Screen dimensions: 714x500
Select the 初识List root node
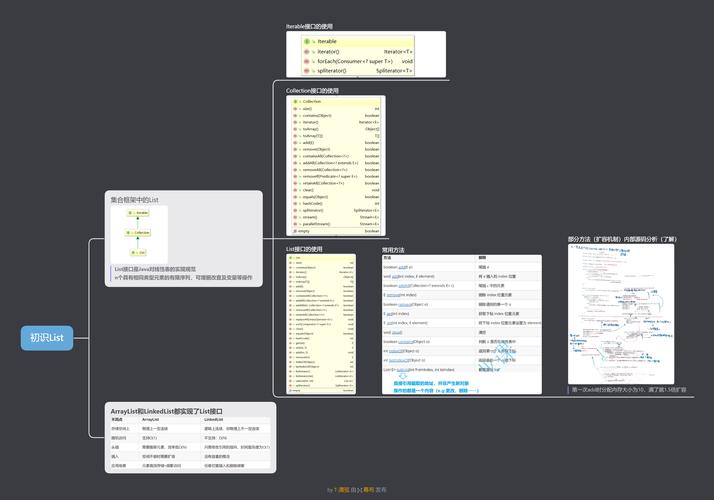[47, 338]
